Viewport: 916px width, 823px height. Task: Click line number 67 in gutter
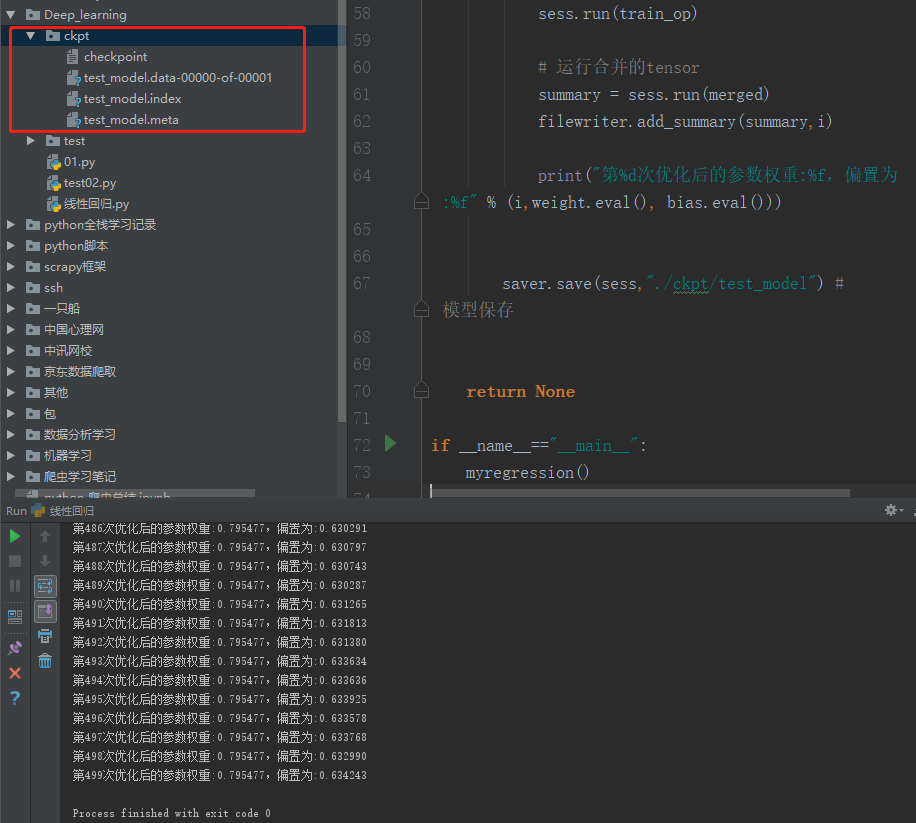362,283
